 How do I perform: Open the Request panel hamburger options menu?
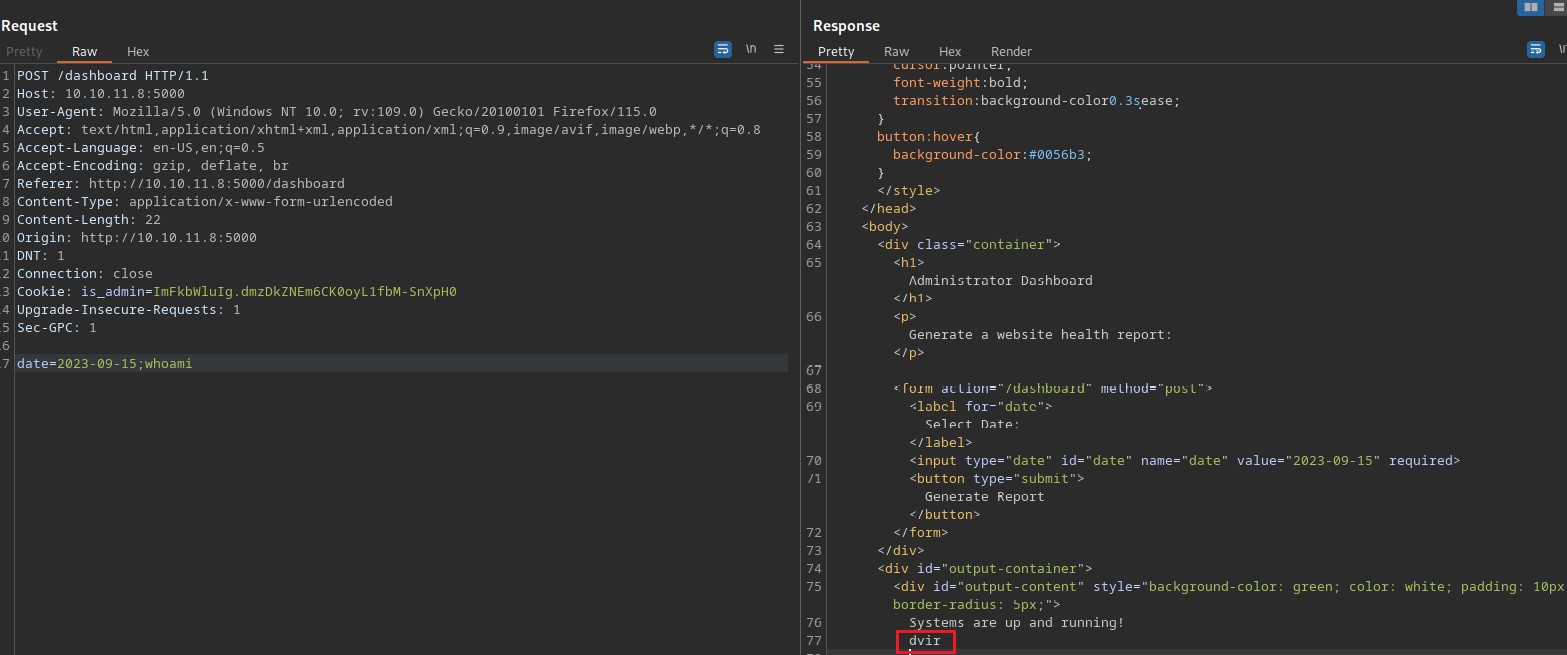click(779, 49)
